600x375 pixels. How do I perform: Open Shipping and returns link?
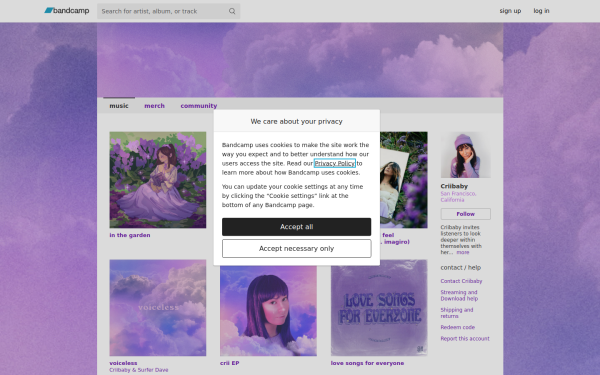click(457, 313)
